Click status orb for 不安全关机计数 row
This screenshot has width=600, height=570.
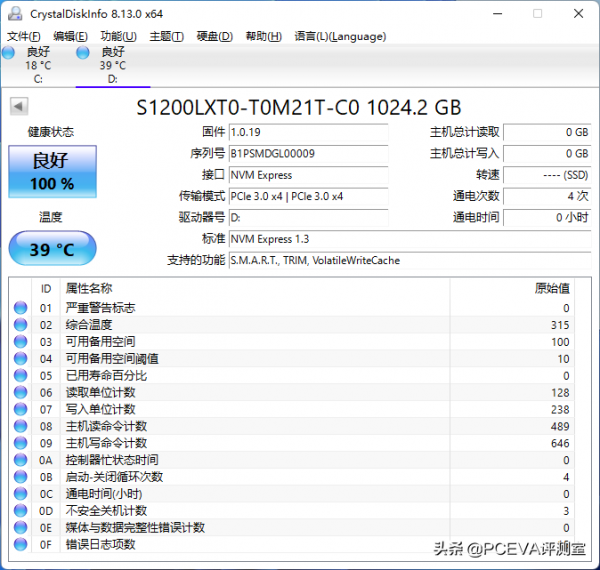(x=20, y=511)
